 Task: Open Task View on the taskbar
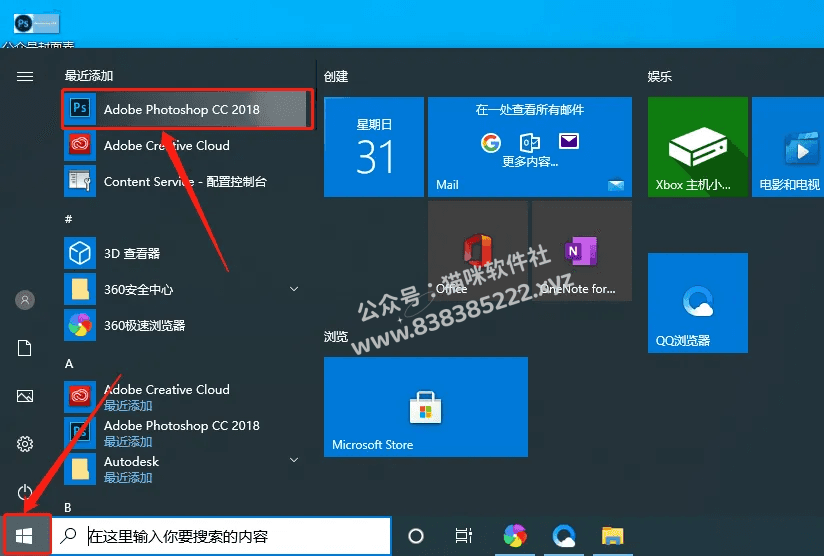[x=464, y=536]
